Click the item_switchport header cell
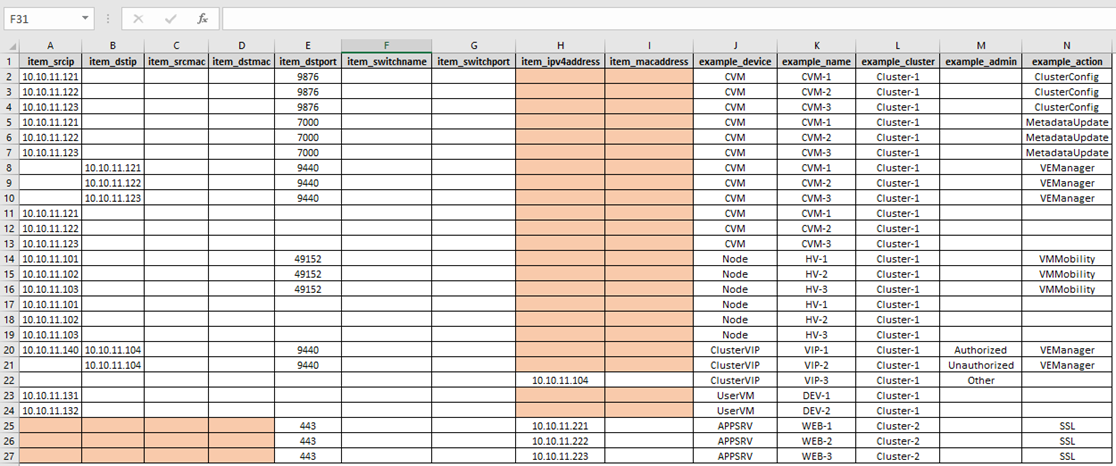The image size is (1116, 466). tap(474, 61)
